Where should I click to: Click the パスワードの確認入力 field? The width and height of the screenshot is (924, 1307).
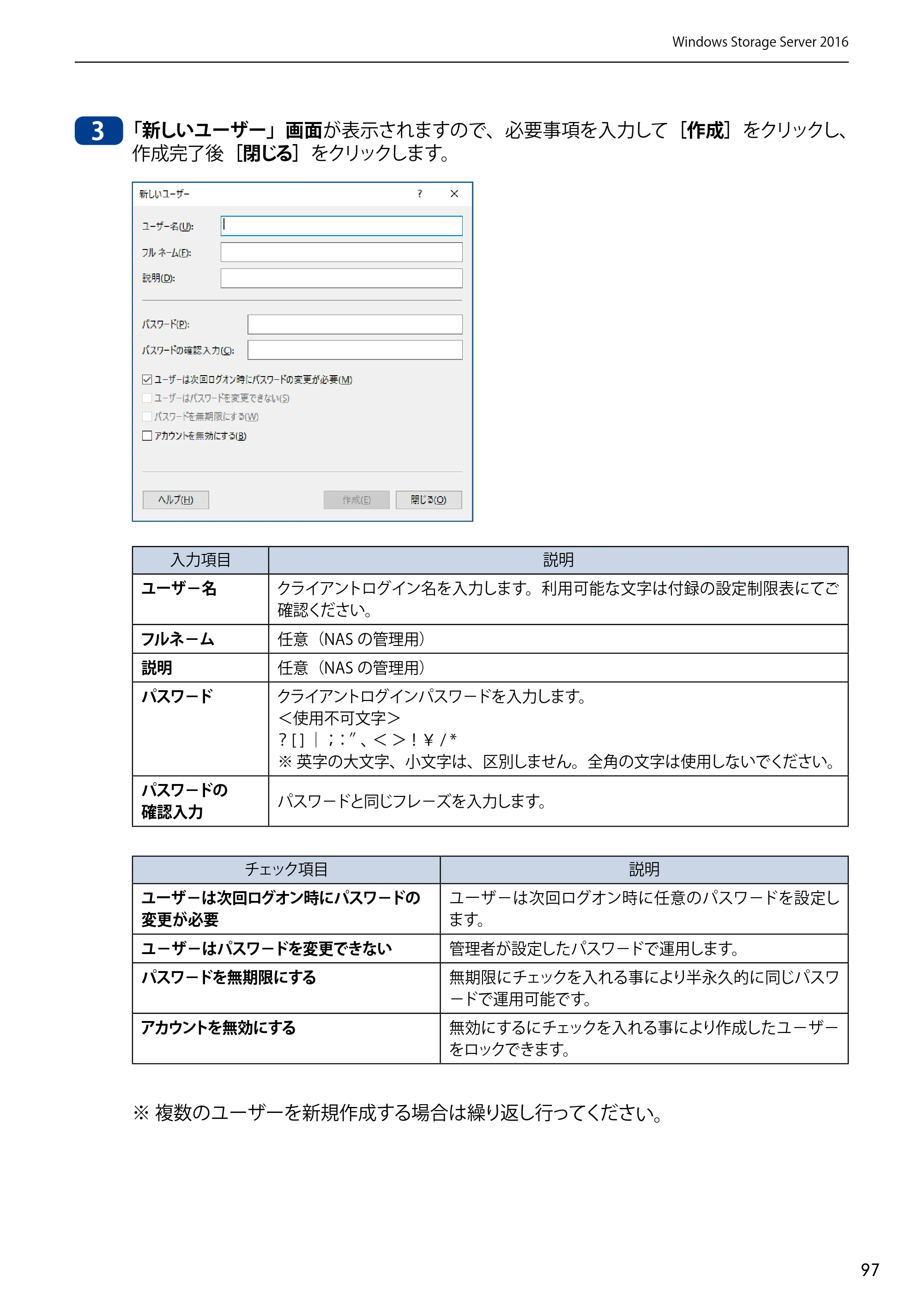coord(355,350)
